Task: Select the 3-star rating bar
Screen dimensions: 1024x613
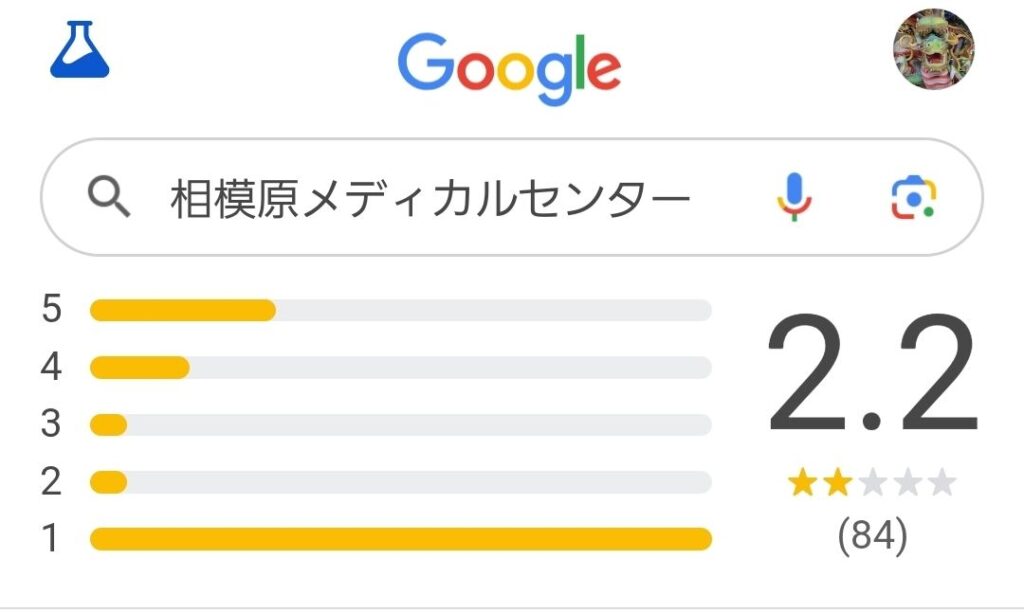Action: [400, 425]
